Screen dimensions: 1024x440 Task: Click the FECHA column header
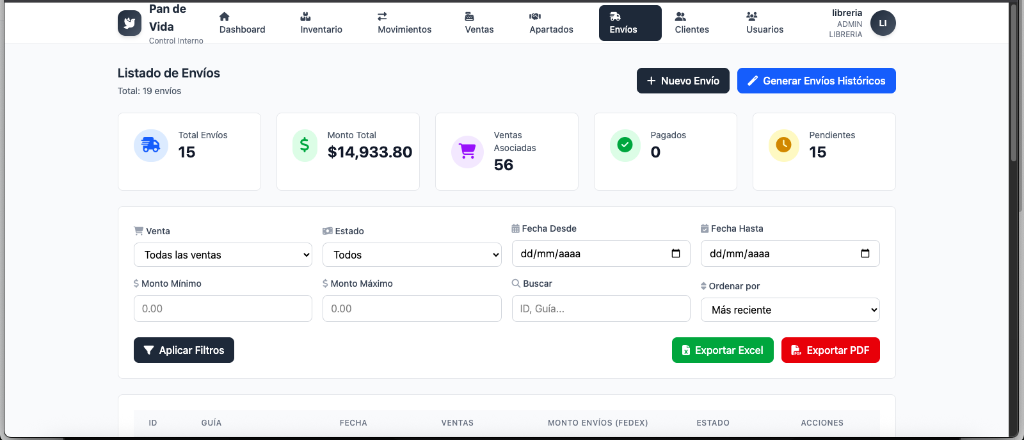coord(353,423)
